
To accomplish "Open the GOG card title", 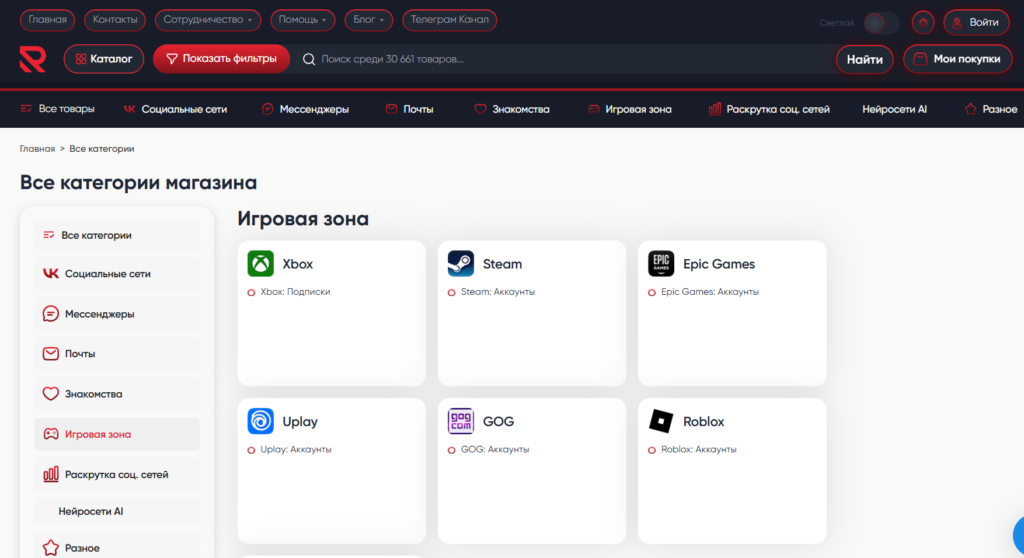I will [x=498, y=421].
